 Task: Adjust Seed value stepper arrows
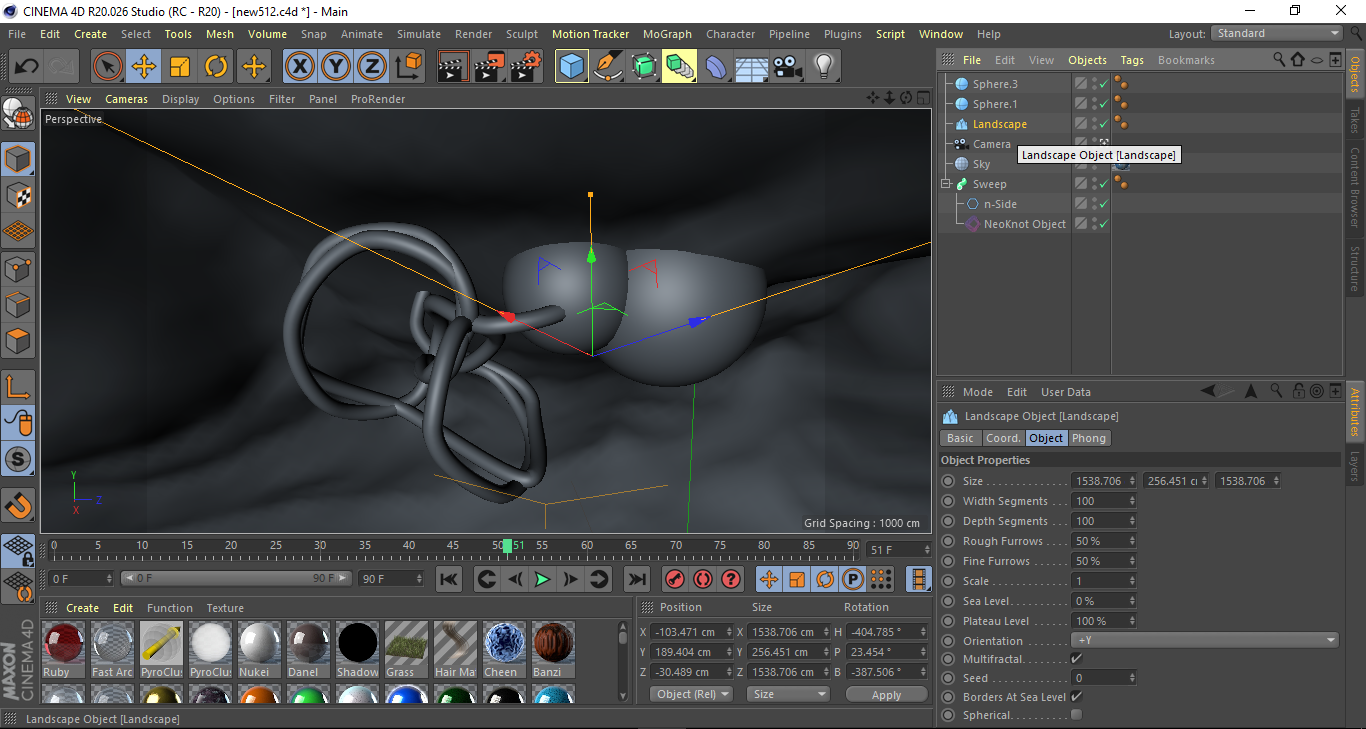pos(1132,678)
